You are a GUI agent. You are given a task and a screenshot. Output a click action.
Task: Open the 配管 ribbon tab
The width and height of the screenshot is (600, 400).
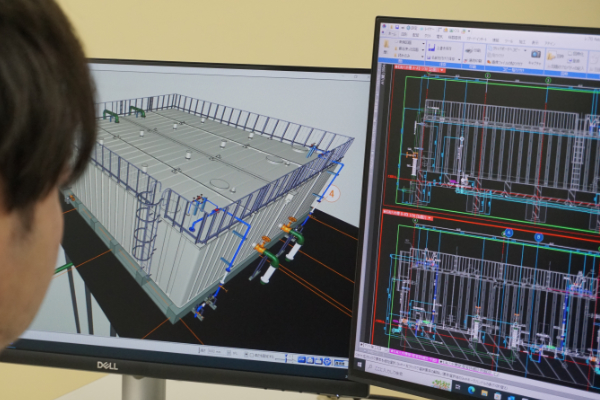[416, 35]
